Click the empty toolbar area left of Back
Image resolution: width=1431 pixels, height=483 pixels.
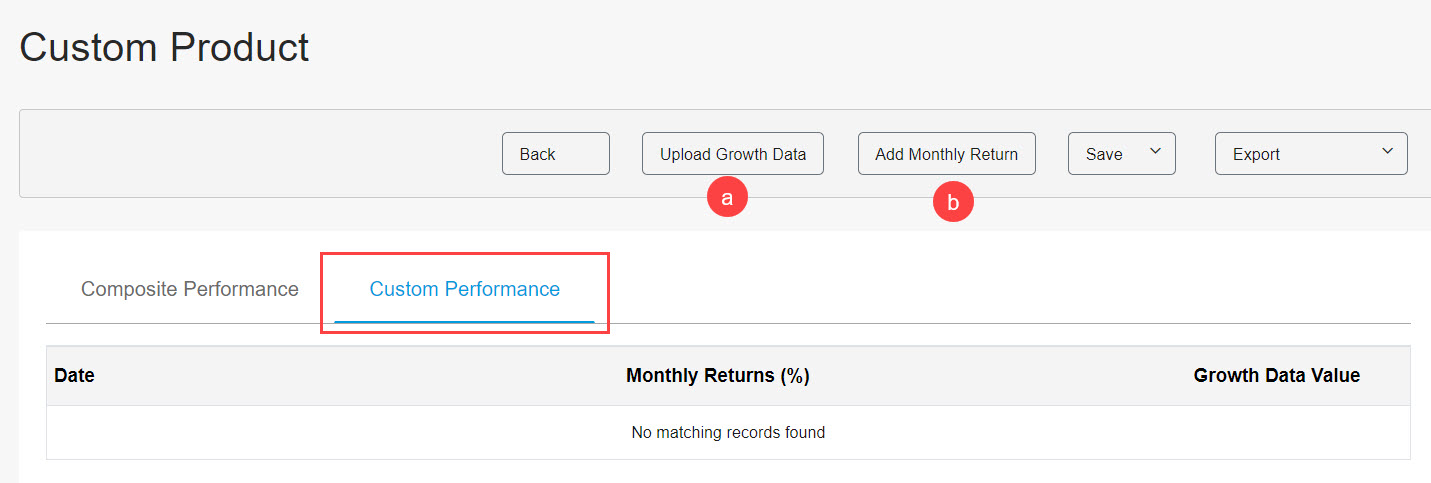click(260, 154)
